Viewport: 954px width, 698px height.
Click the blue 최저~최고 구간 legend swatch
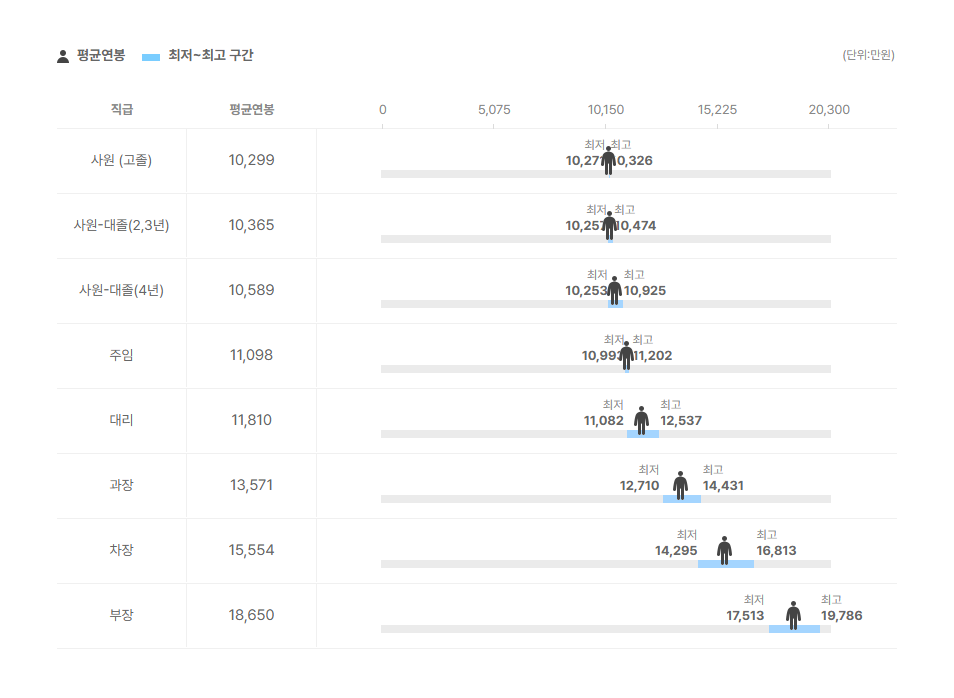click(x=151, y=57)
